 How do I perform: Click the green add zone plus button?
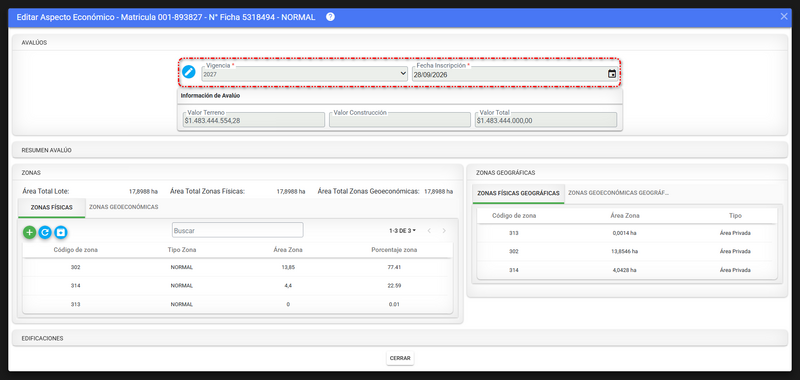click(x=30, y=232)
